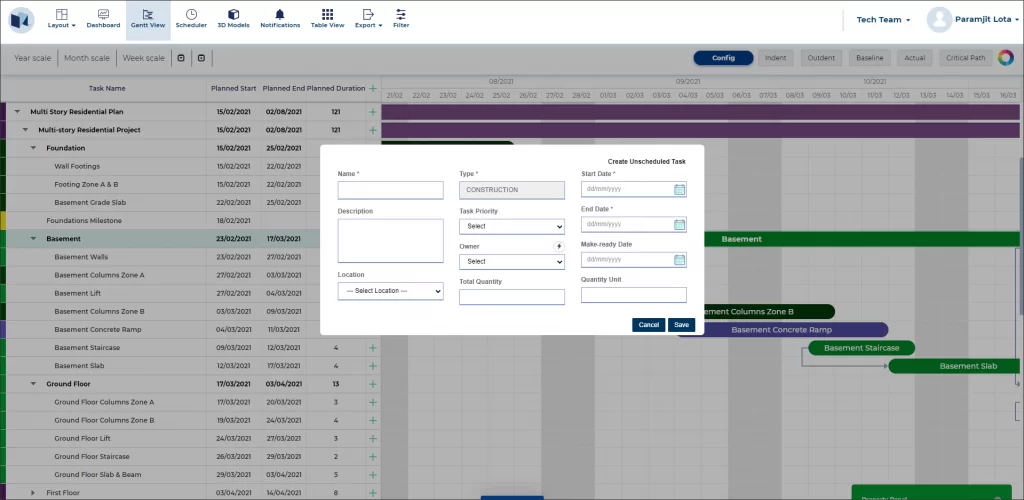This screenshot has height=500, width=1024.
Task: Open the Task Priority dropdown
Action: coord(512,227)
